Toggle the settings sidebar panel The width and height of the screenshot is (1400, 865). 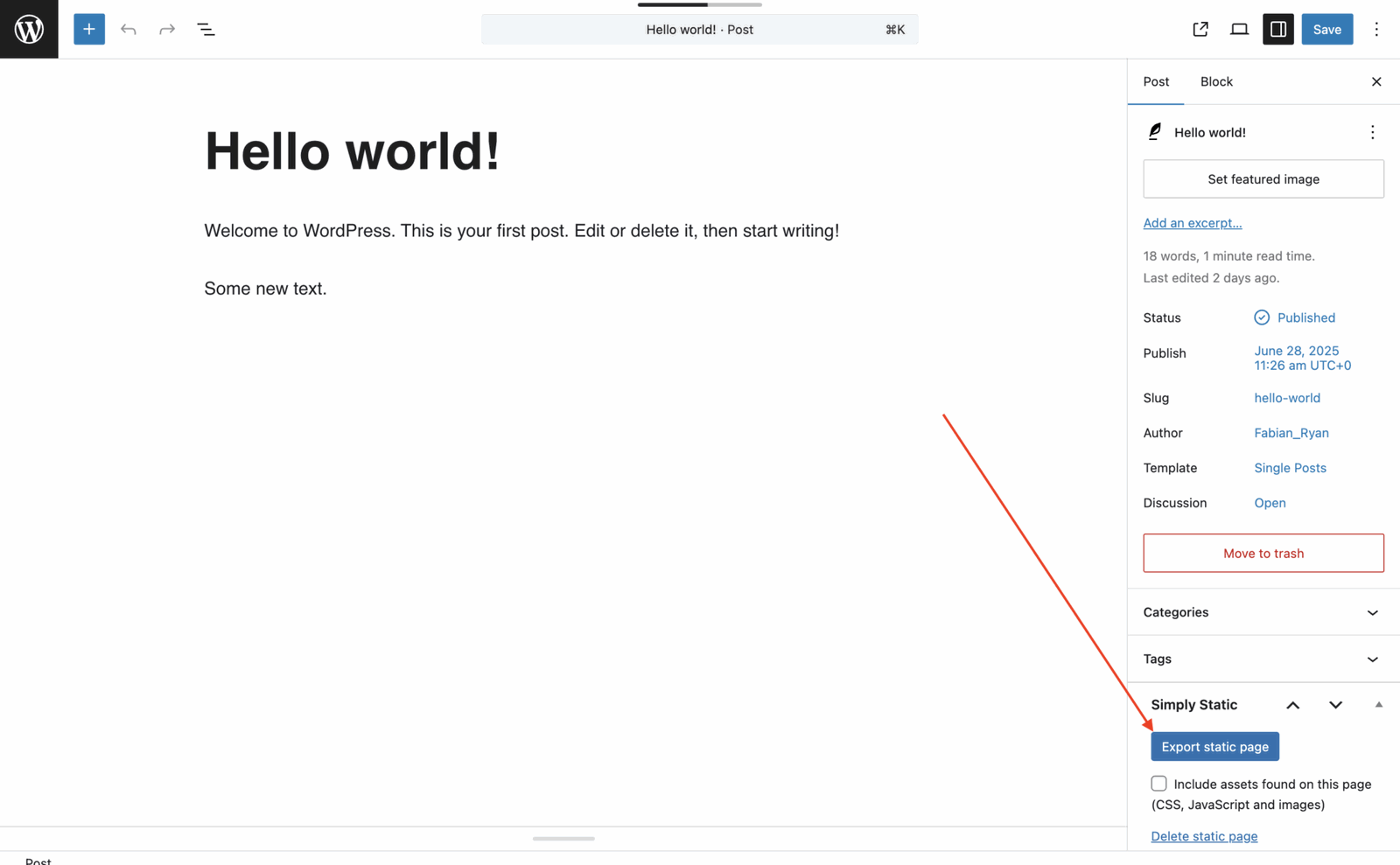pyautogui.click(x=1278, y=29)
